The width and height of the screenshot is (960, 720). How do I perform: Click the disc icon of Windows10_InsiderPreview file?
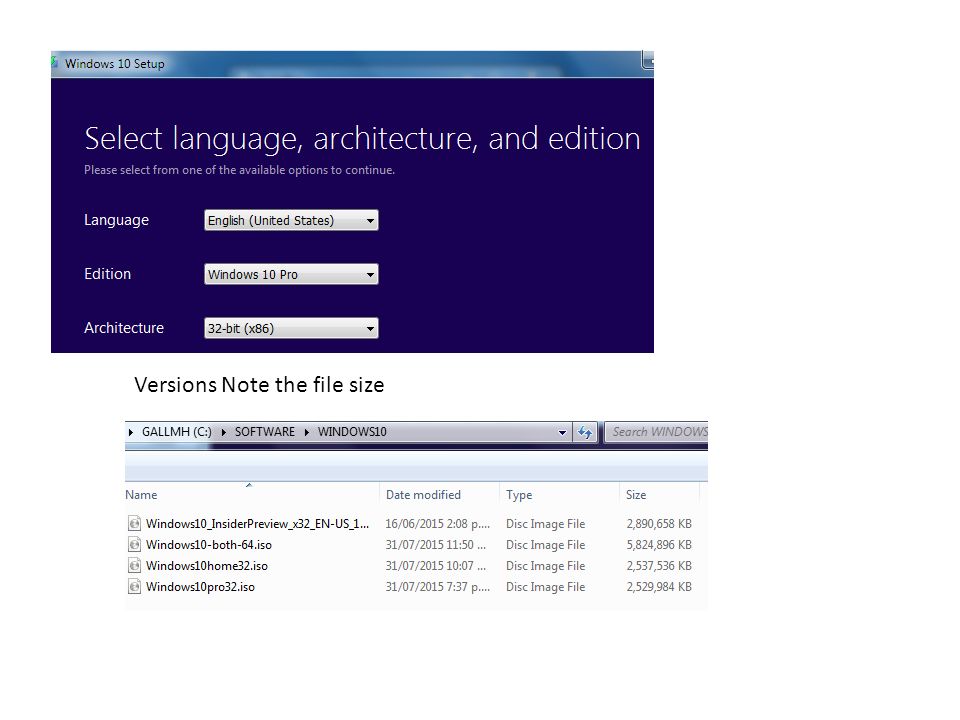pyautogui.click(x=134, y=523)
